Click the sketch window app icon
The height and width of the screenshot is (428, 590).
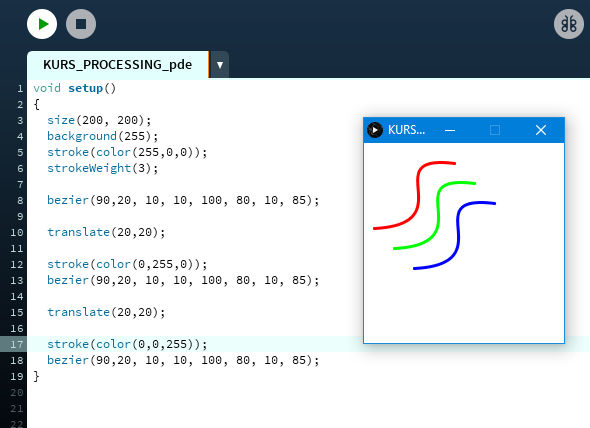click(x=375, y=130)
